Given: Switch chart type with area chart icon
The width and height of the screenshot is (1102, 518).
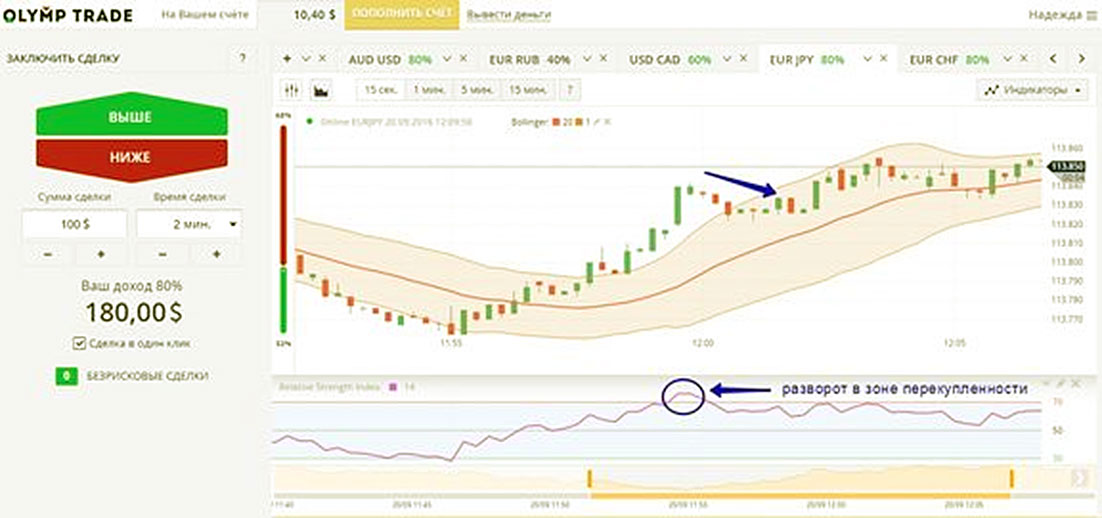Looking at the screenshot, I should (321, 90).
